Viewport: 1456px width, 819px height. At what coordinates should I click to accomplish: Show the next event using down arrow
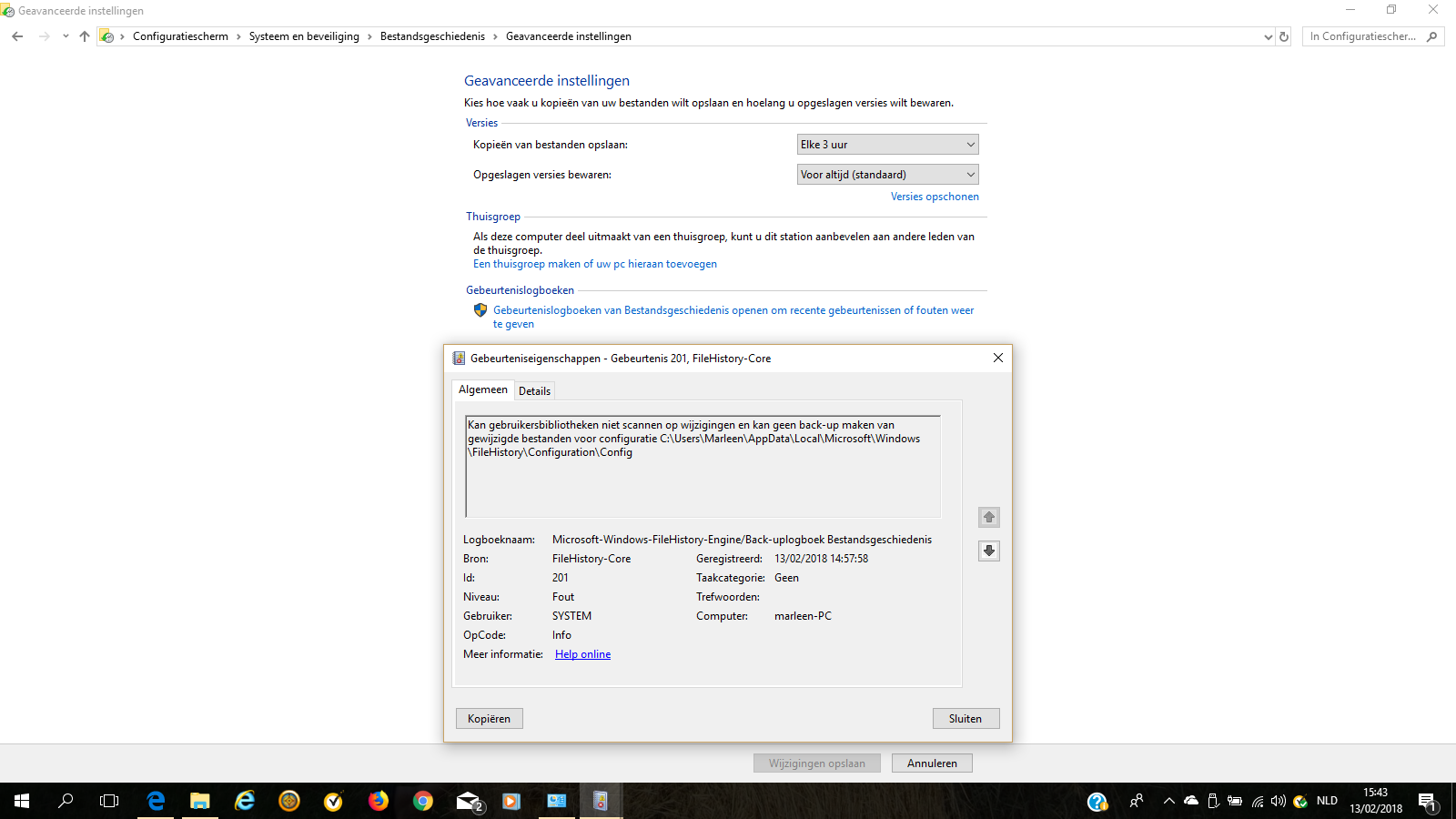(x=989, y=551)
